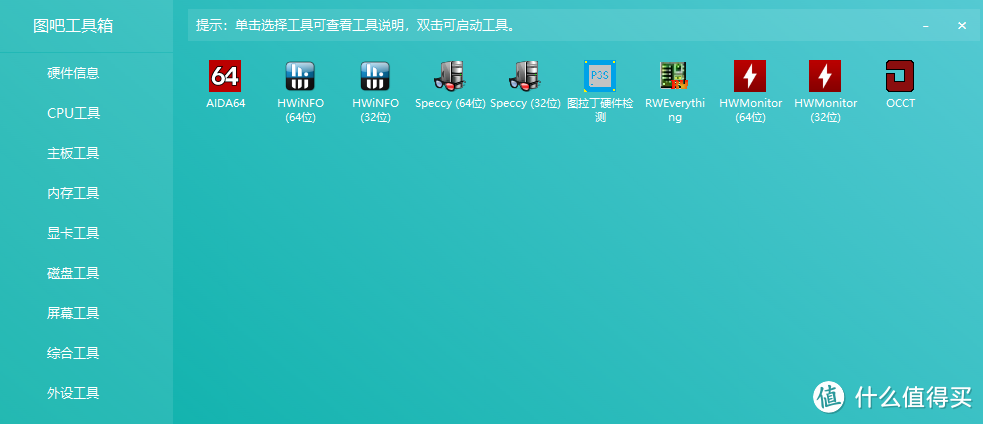
Task: Pick the RWEverything tool icon
Action: [x=675, y=76]
